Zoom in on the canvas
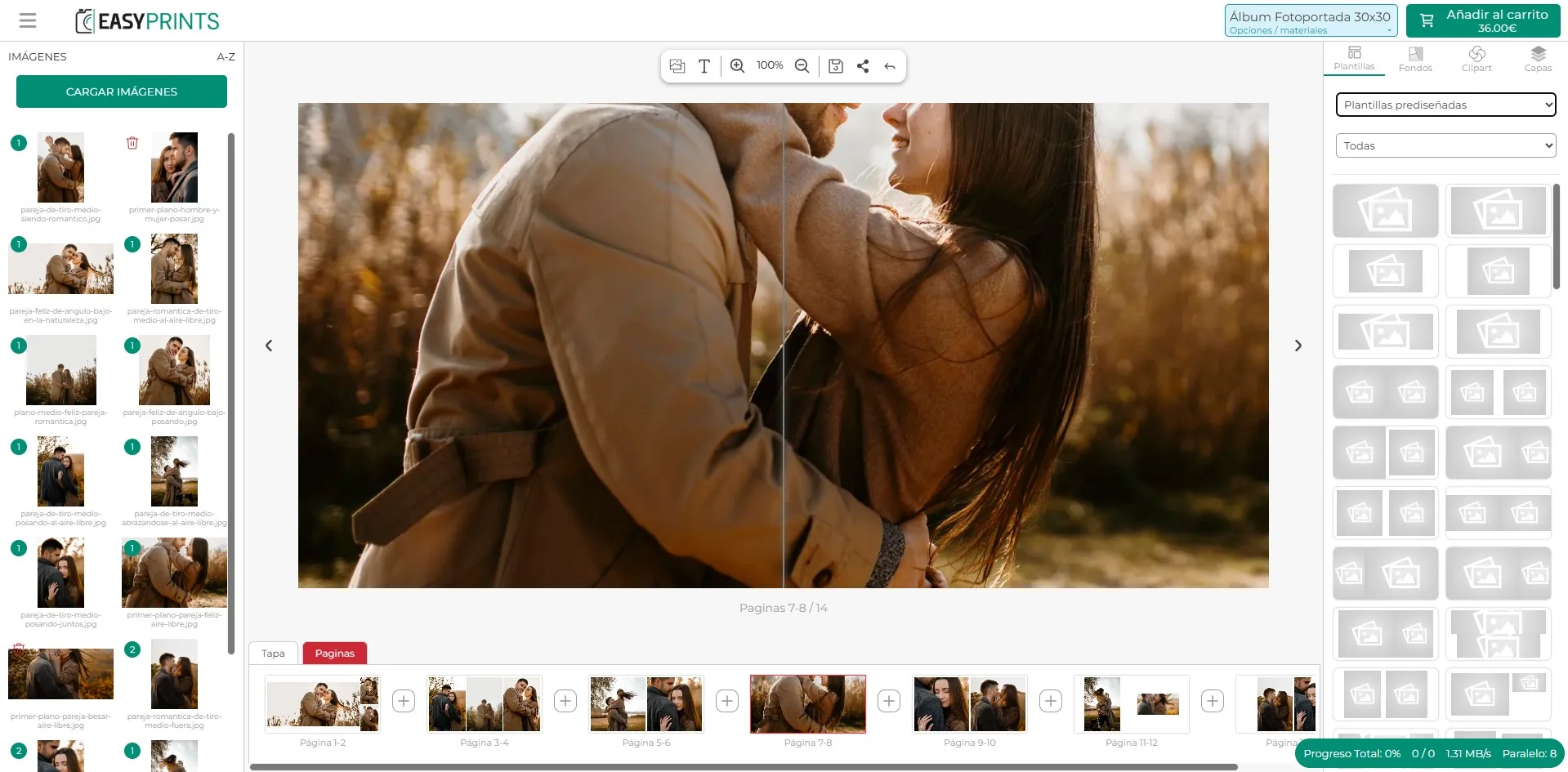1568x772 pixels. coord(737,66)
